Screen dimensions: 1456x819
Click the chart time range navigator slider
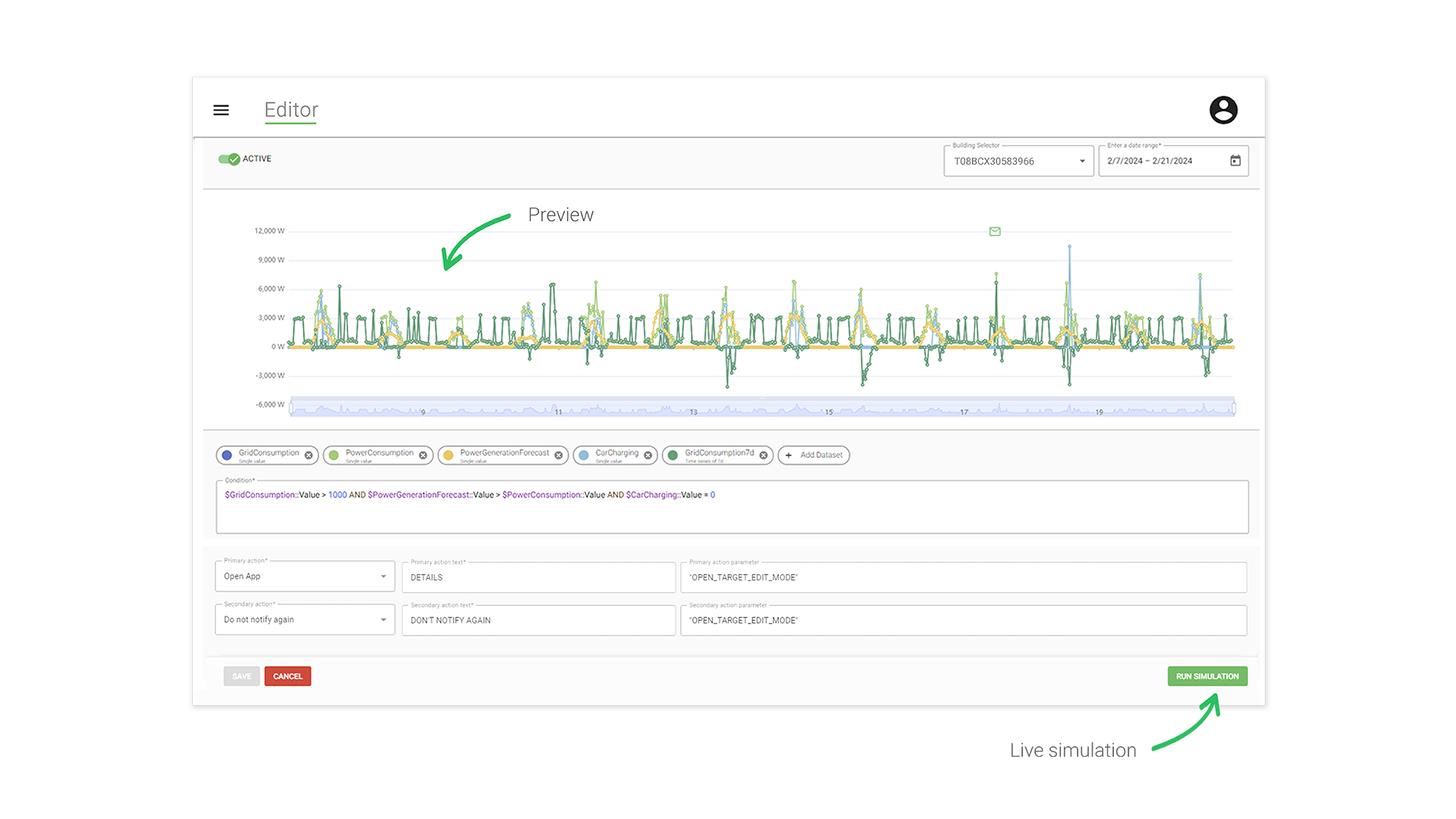click(762, 408)
